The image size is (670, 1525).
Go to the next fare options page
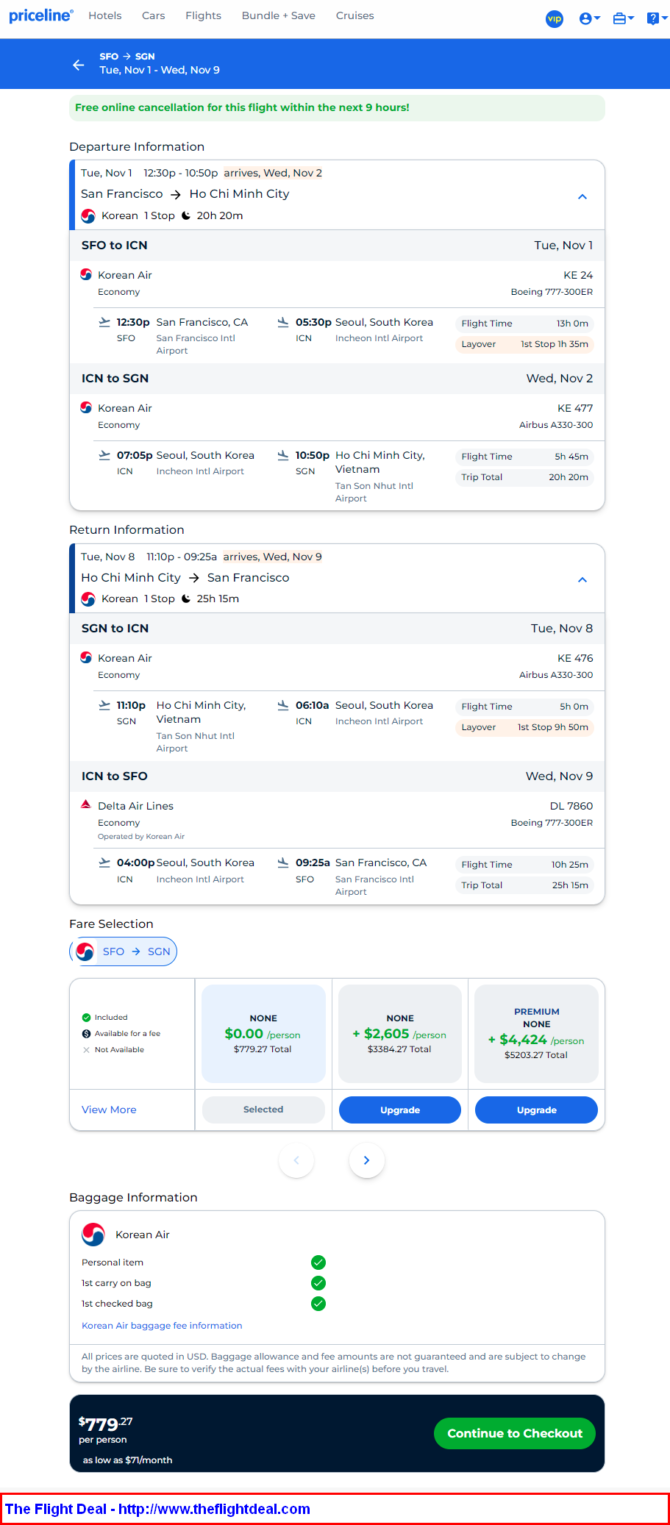pos(367,1160)
